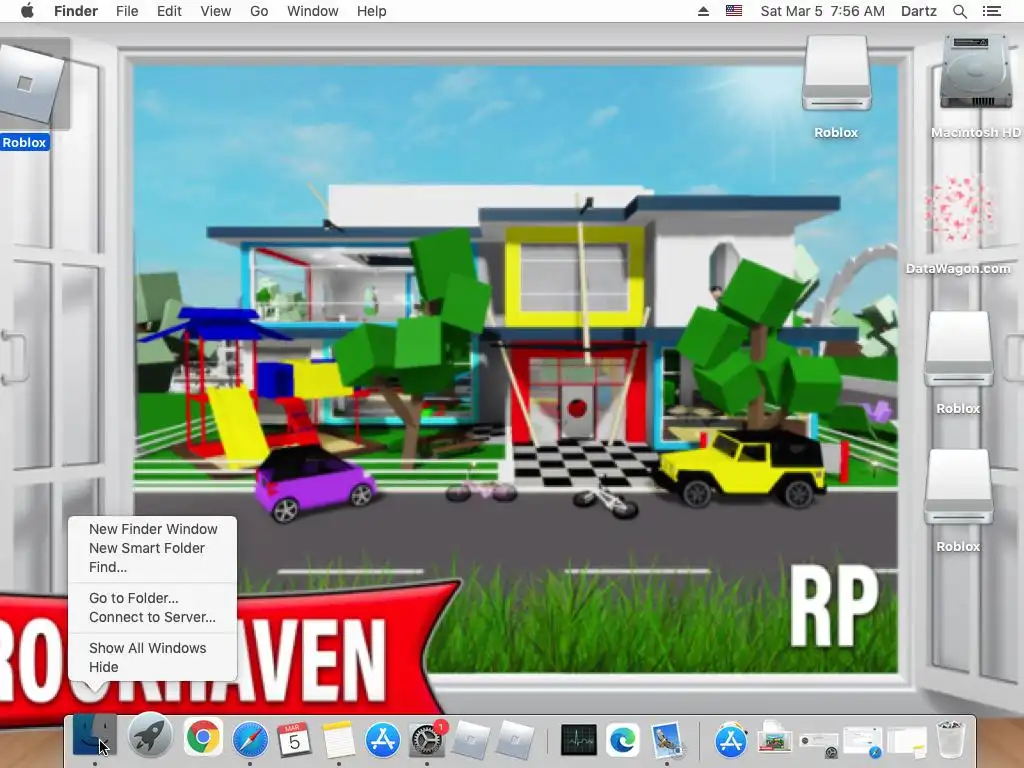Open Microsoft Edge from the Dock
This screenshot has width=1024, height=768.
click(622, 740)
